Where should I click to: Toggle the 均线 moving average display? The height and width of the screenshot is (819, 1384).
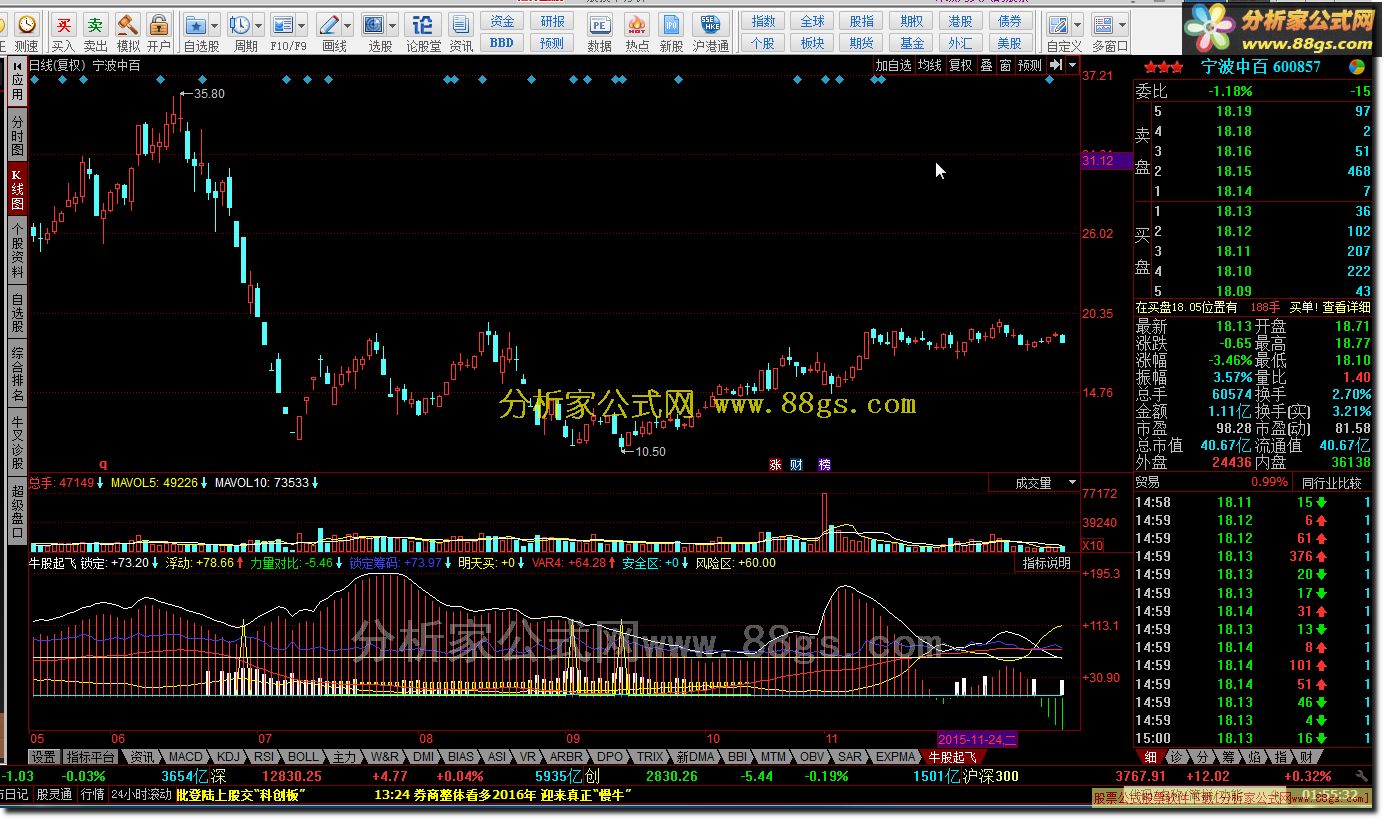pyautogui.click(x=930, y=65)
